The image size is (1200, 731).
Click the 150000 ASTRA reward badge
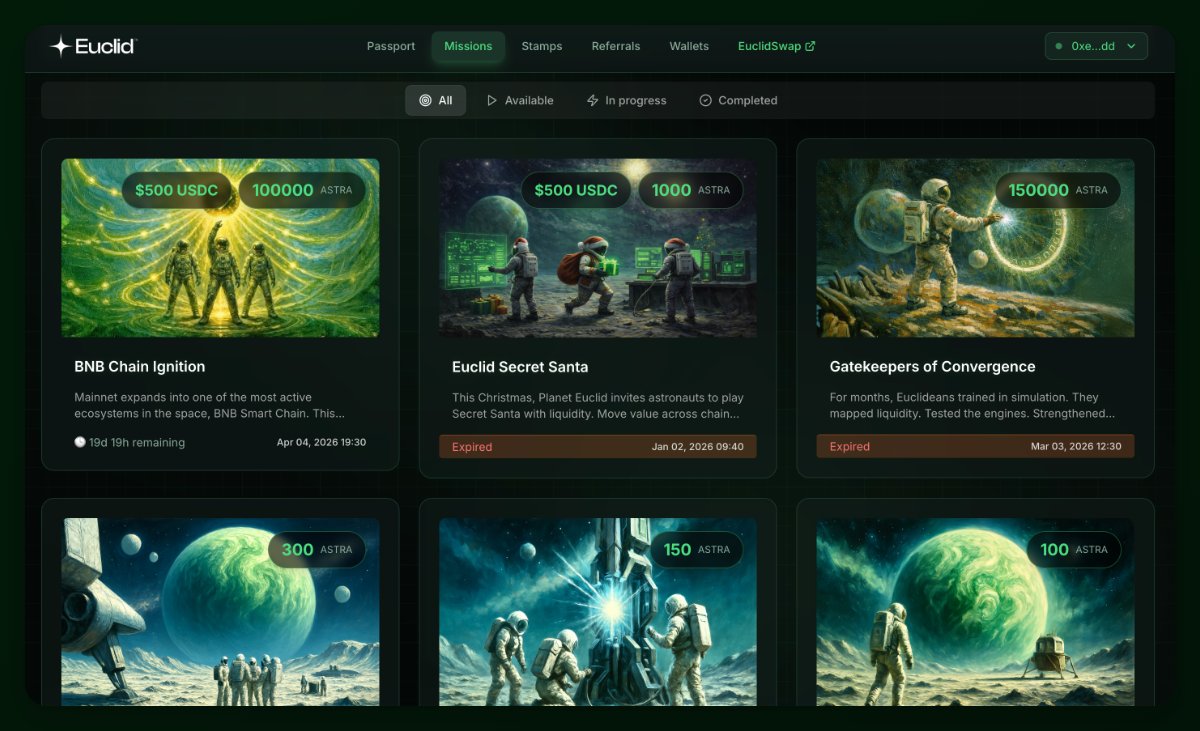(x=1058, y=190)
